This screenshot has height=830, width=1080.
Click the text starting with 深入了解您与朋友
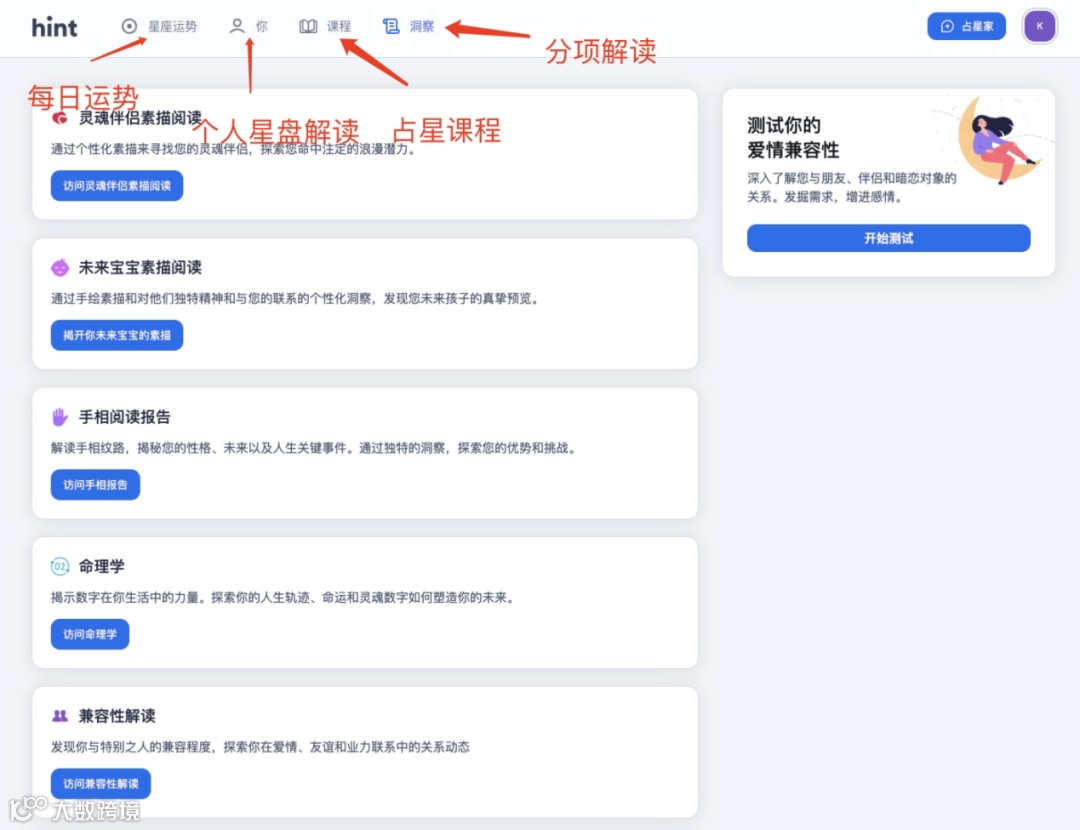tap(852, 187)
